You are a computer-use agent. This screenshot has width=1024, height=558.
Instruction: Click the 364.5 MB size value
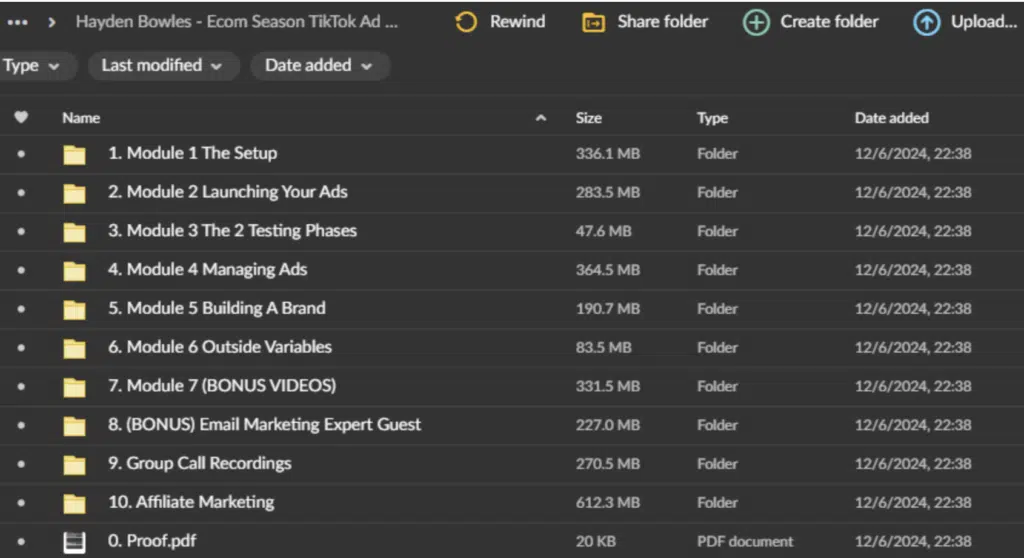point(607,270)
